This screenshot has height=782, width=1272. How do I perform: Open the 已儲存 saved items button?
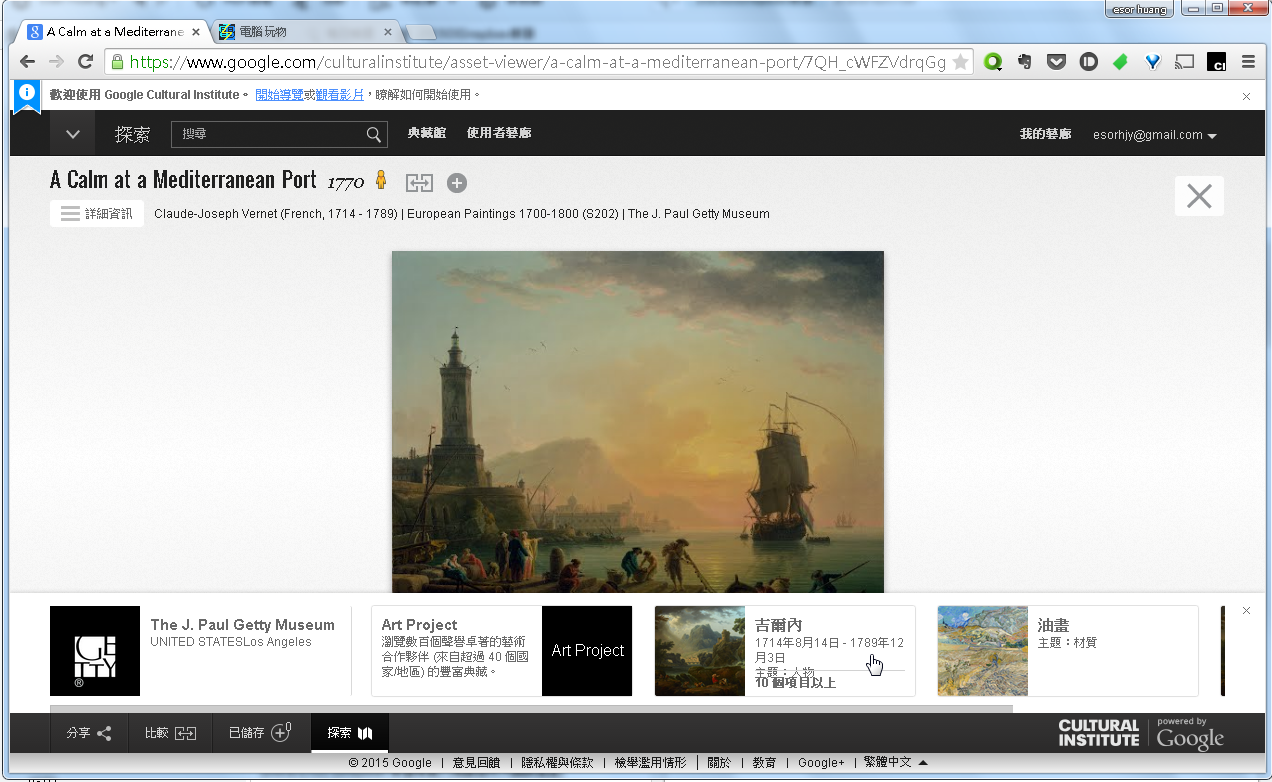pyautogui.click(x=261, y=733)
